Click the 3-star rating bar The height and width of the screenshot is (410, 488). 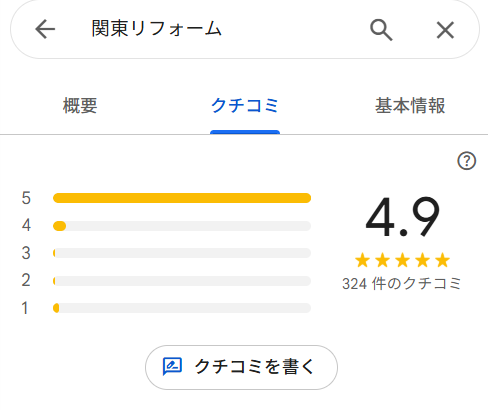click(x=182, y=253)
